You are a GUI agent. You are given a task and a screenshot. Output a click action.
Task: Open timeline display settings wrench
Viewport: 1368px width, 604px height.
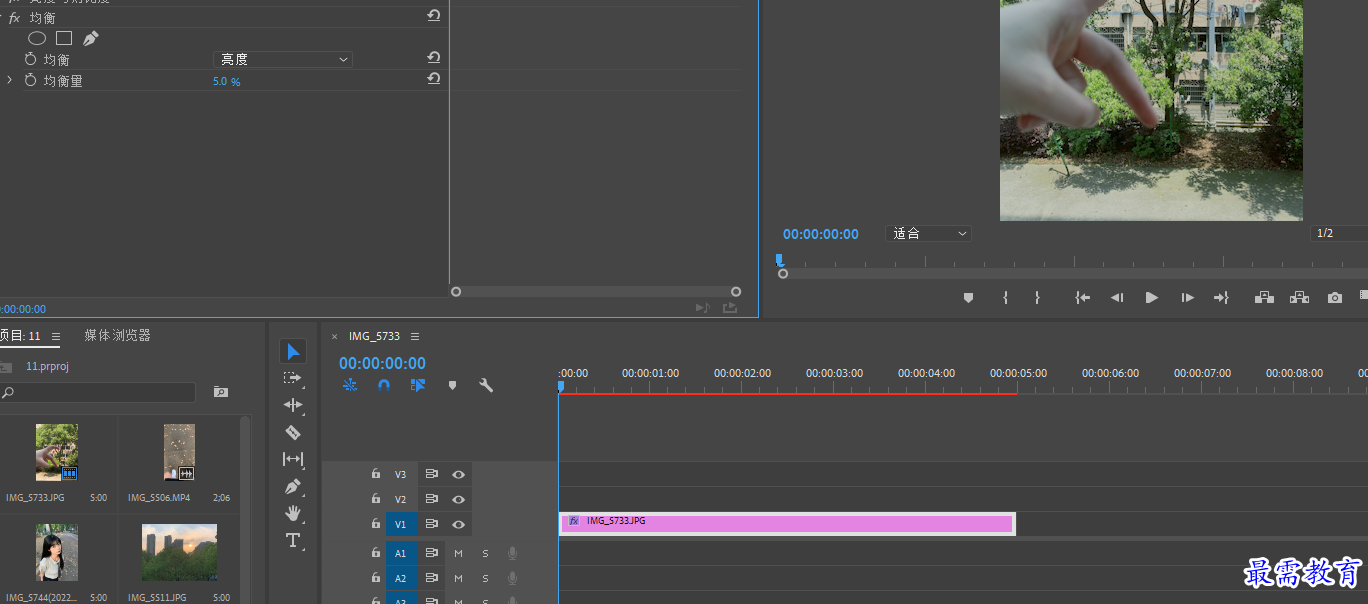[486, 385]
